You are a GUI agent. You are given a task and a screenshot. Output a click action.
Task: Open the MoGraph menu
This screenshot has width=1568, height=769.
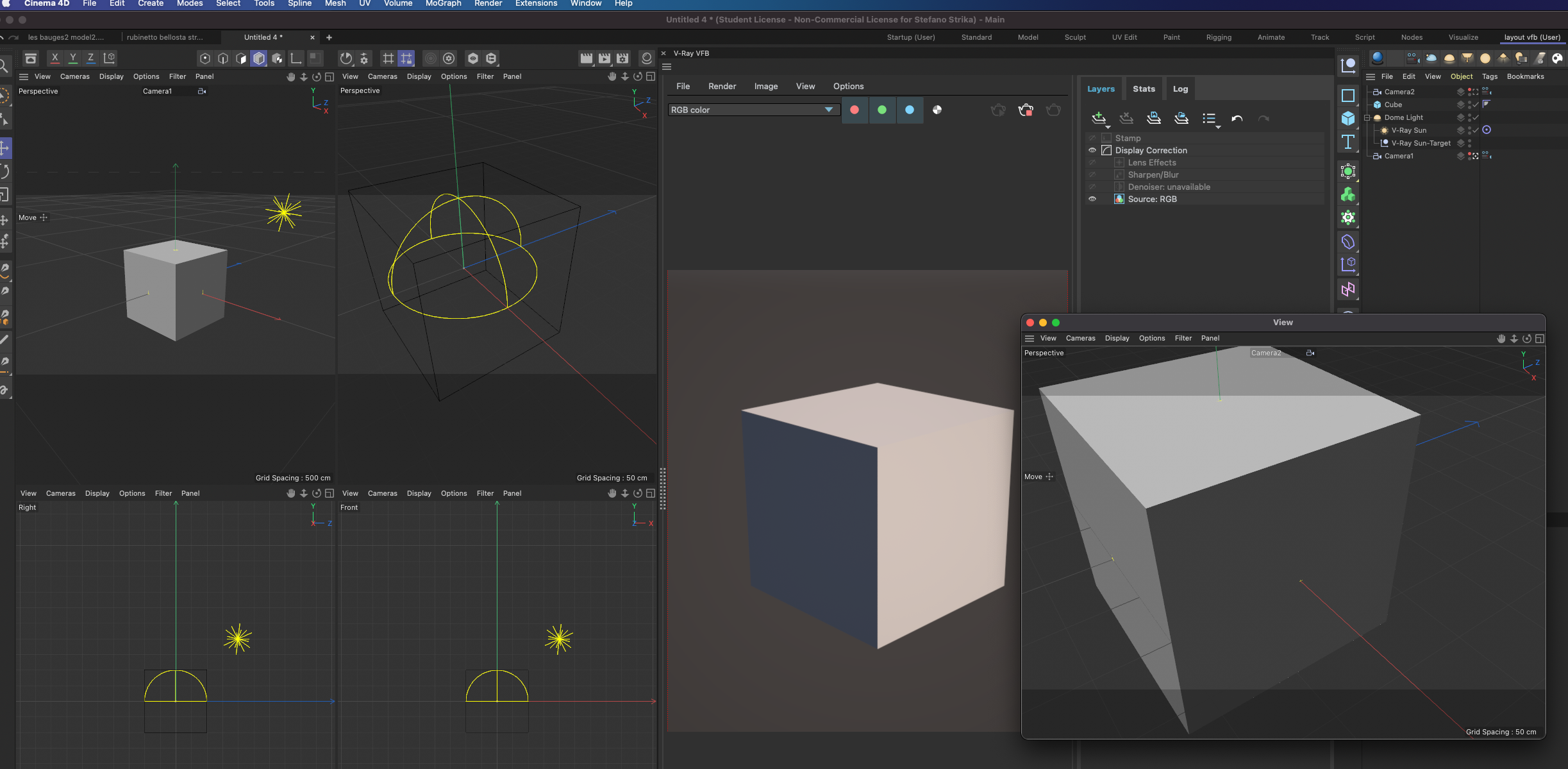point(443,4)
